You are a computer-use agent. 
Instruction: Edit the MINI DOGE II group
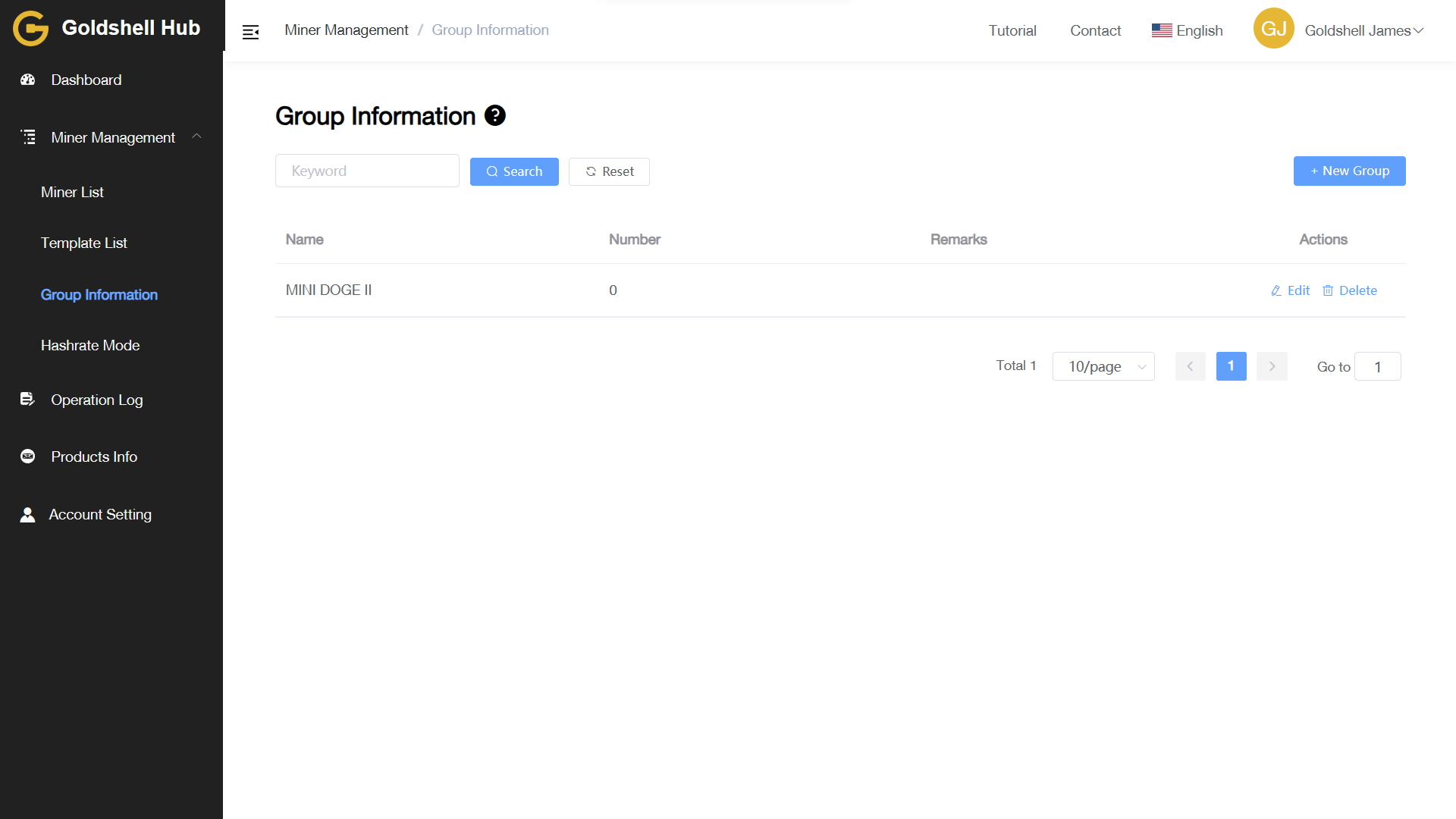[x=1290, y=290]
